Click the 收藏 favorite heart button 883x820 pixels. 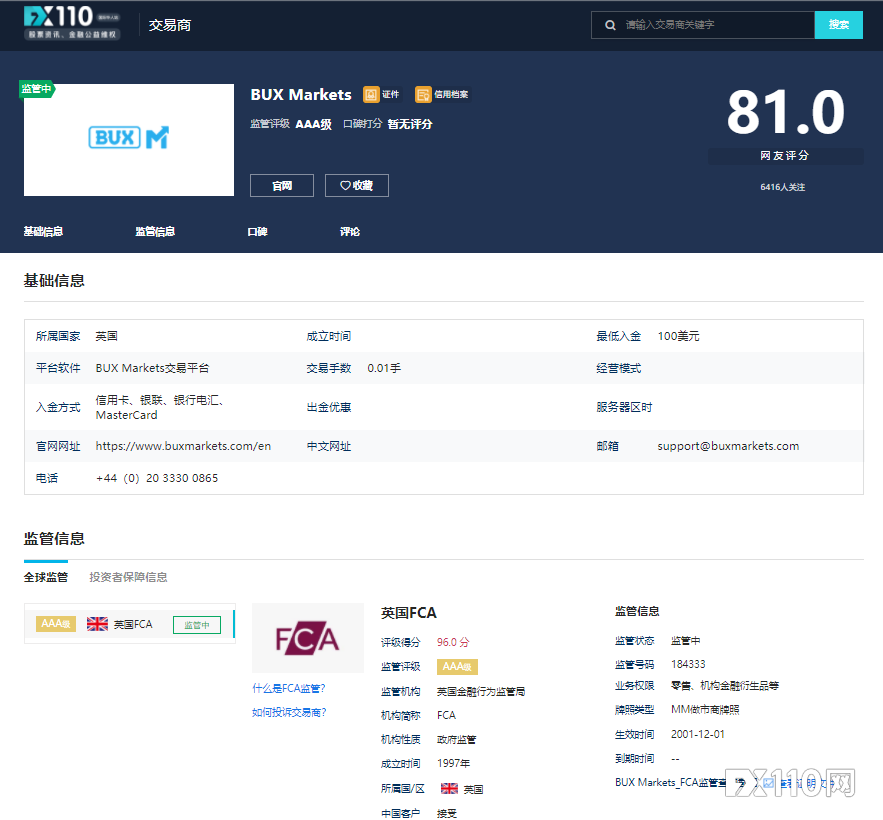(356, 185)
